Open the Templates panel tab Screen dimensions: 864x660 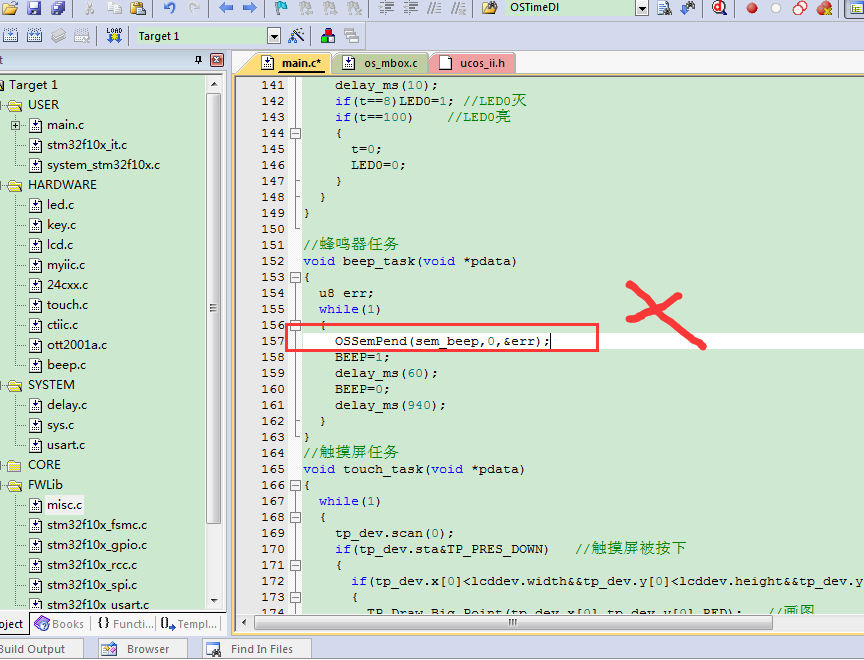point(189,624)
